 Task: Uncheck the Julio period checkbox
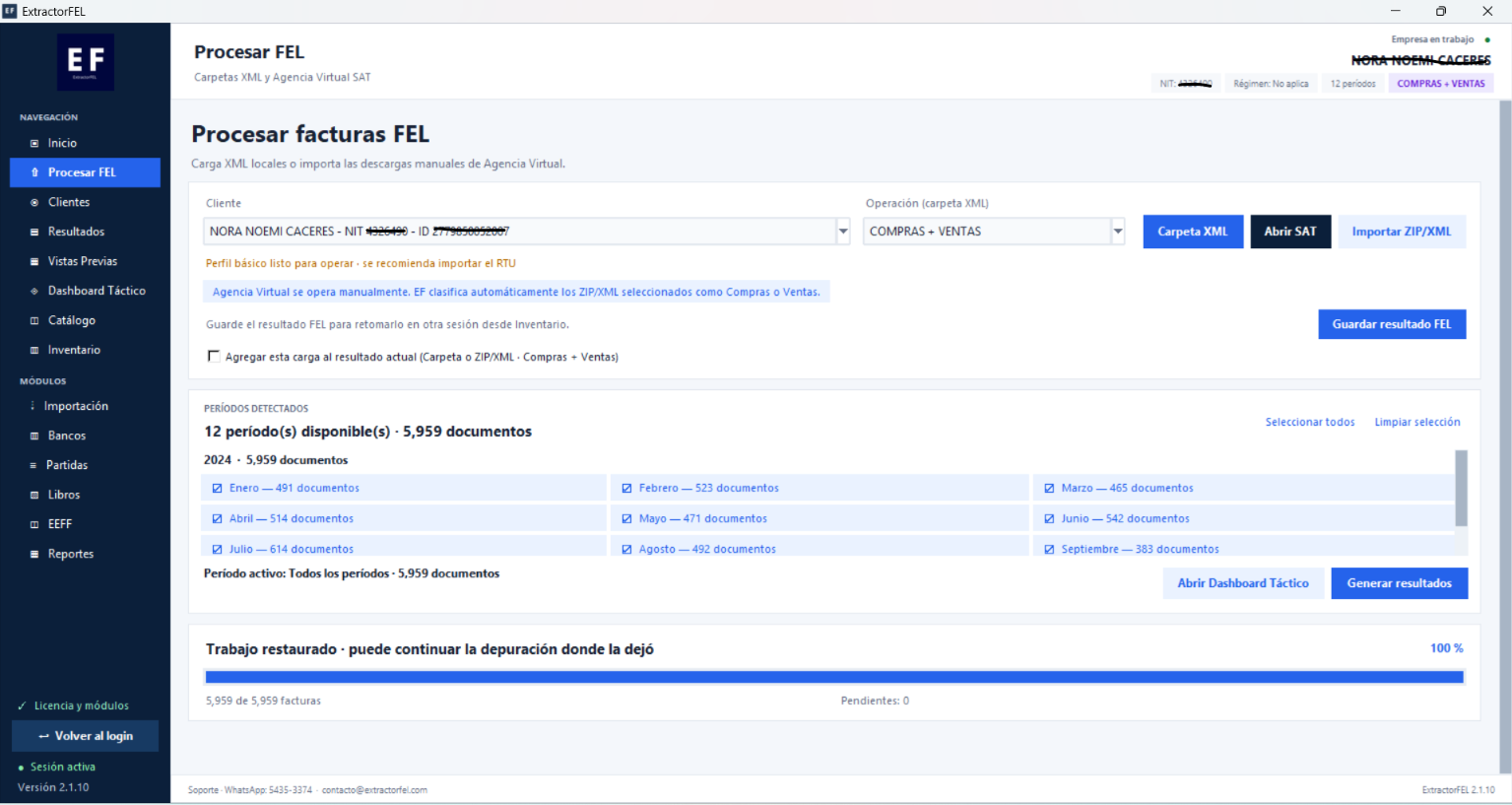pyautogui.click(x=217, y=550)
